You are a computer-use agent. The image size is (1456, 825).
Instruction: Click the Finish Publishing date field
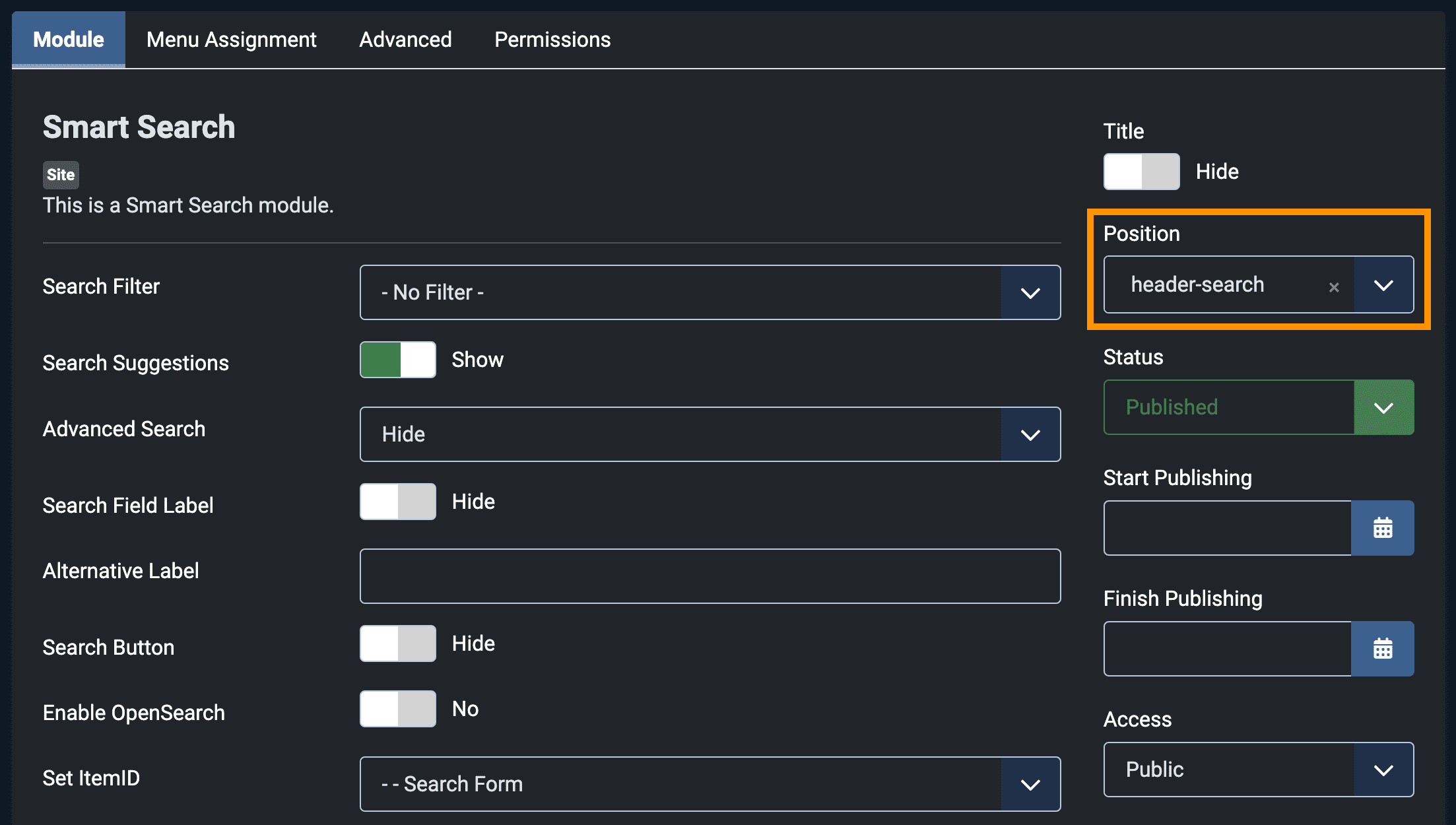coord(1228,649)
